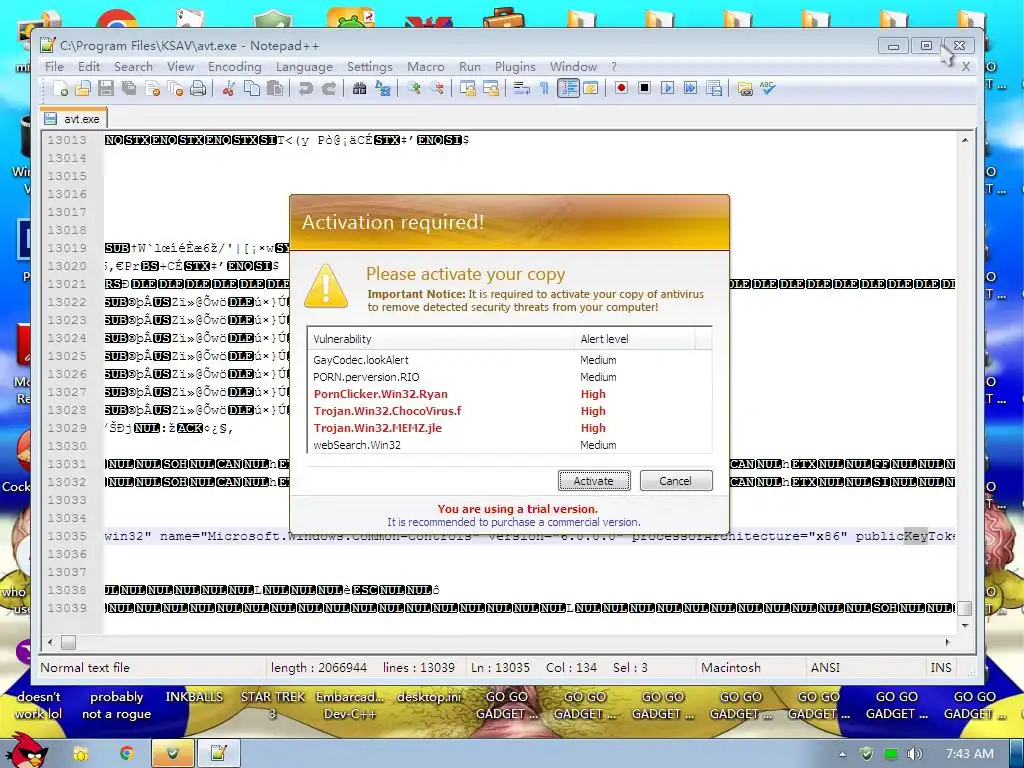
Task: Click the ABC spell-check toolbar icon
Action: click(768, 88)
